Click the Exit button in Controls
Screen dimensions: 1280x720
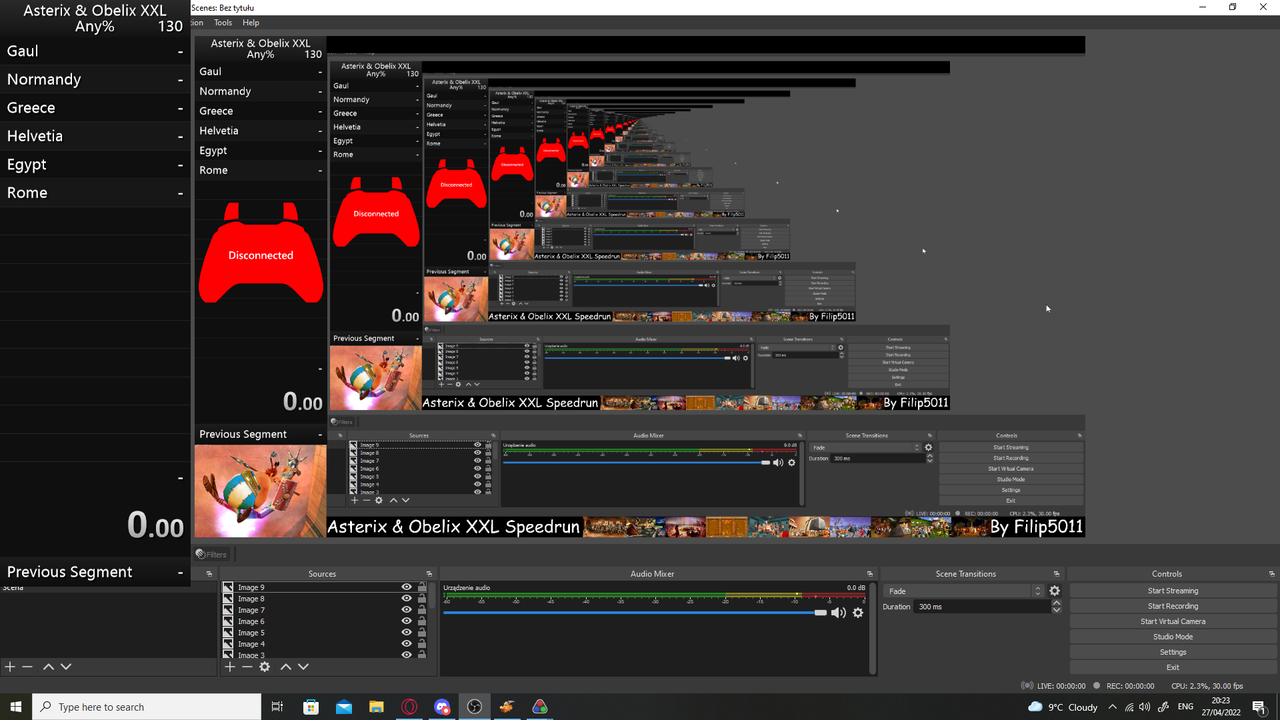click(x=1173, y=667)
